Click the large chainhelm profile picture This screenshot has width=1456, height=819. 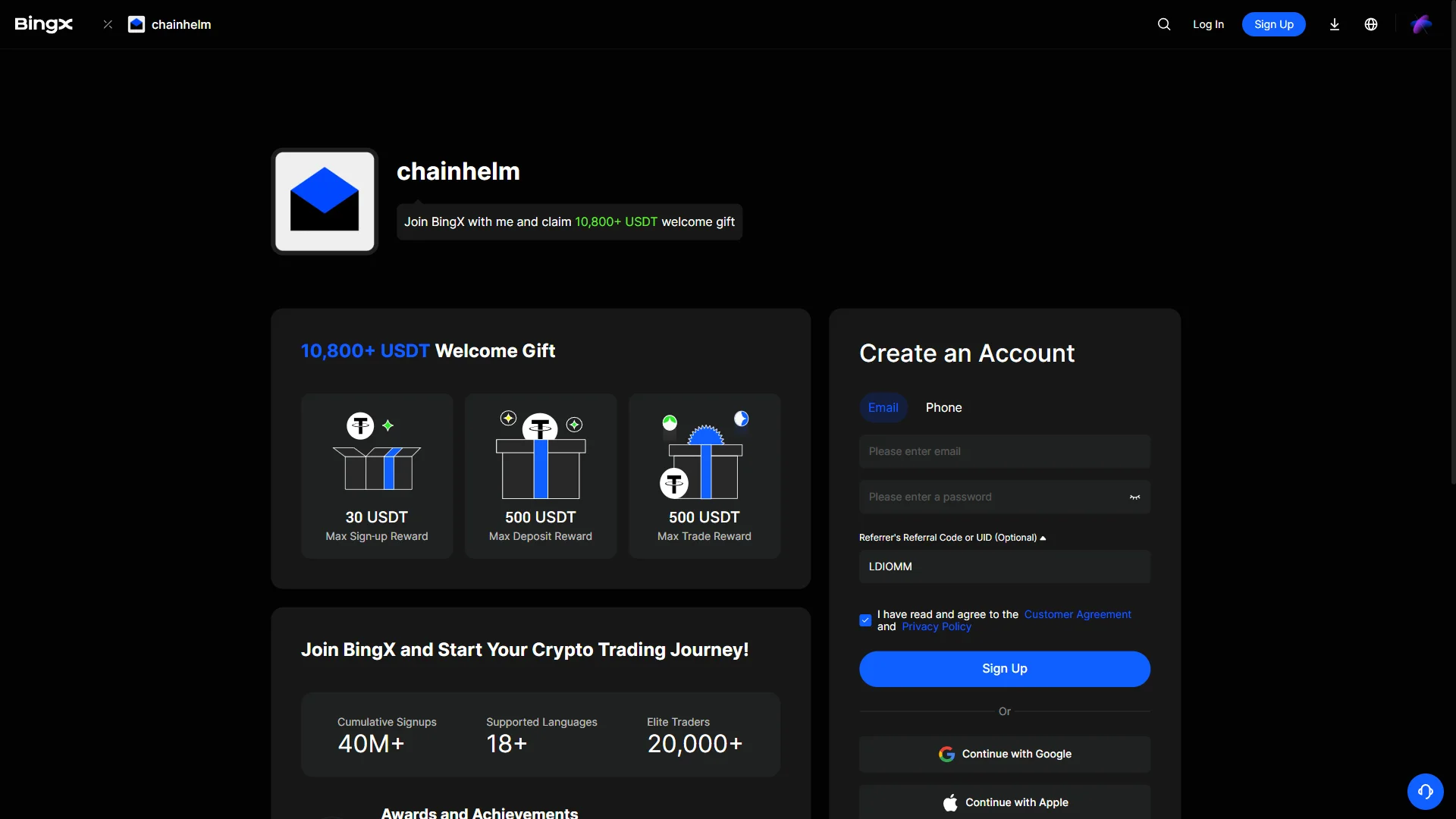[325, 202]
